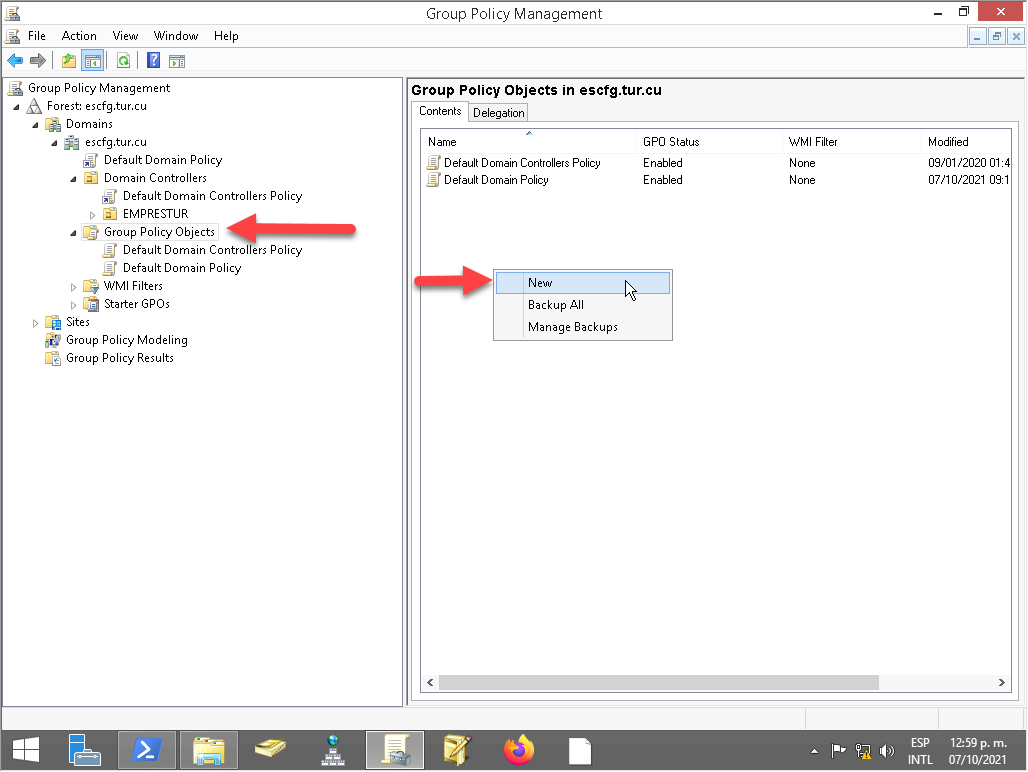Show hidden tray icons arrow
This screenshot has width=1028, height=772.
click(x=814, y=751)
